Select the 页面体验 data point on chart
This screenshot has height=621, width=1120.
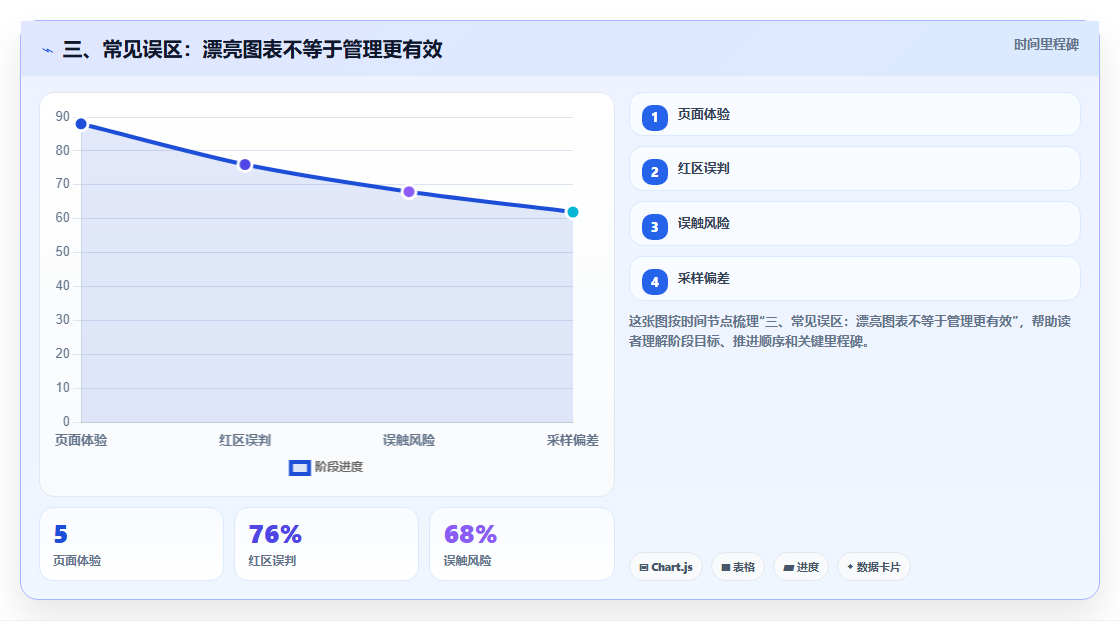point(81,124)
